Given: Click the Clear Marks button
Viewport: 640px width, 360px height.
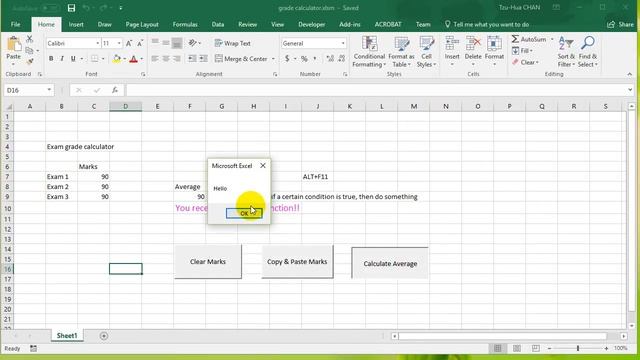Looking at the screenshot, I should 208,262.
